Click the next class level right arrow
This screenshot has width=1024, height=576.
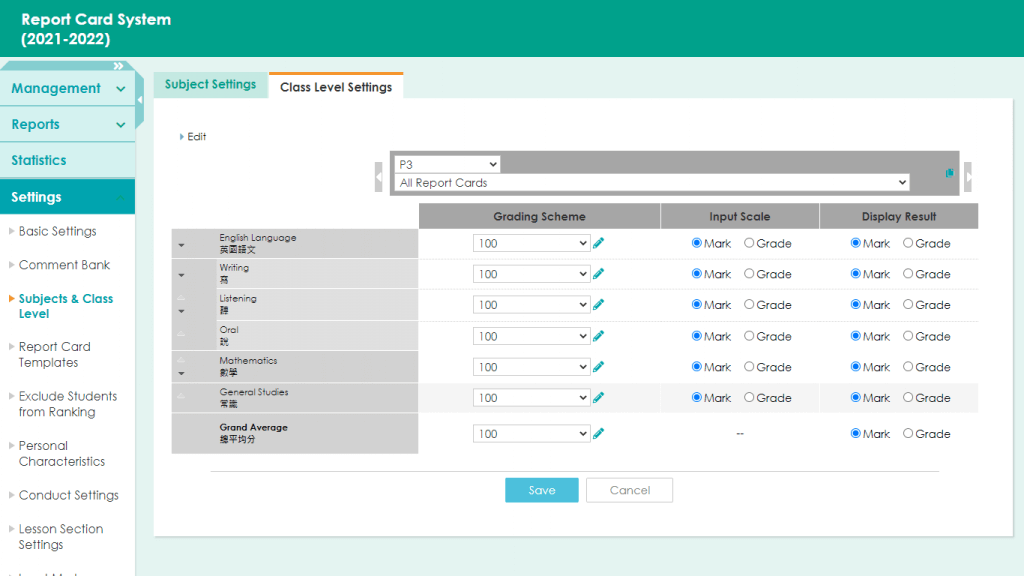[967, 177]
